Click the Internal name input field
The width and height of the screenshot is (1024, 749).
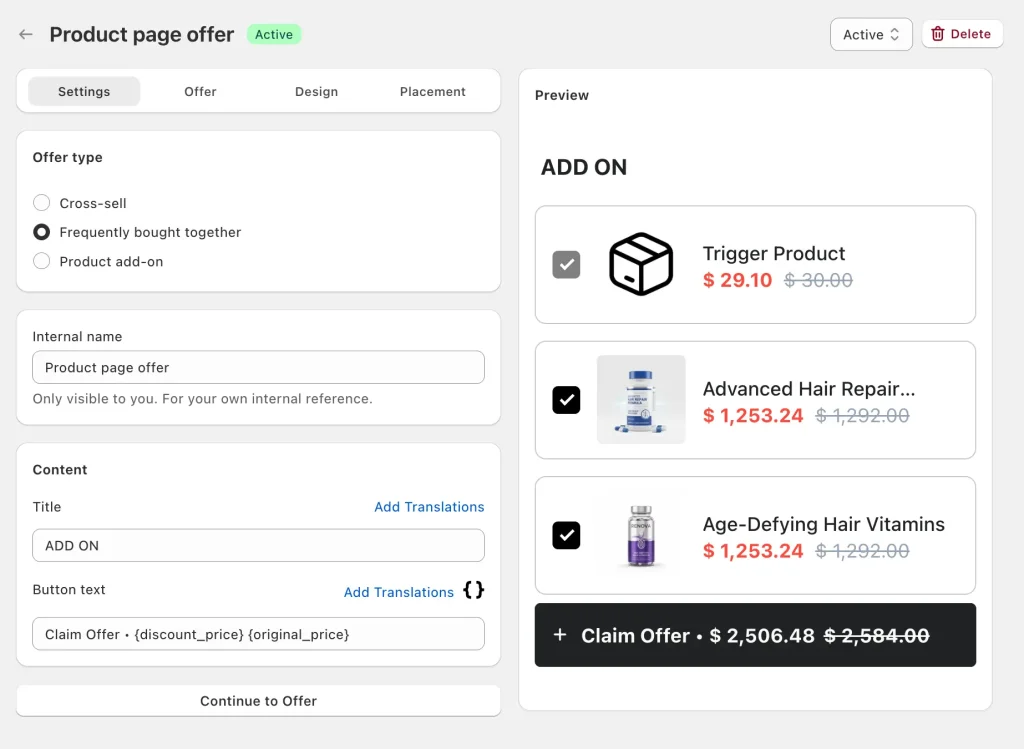[x=258, y=367]
